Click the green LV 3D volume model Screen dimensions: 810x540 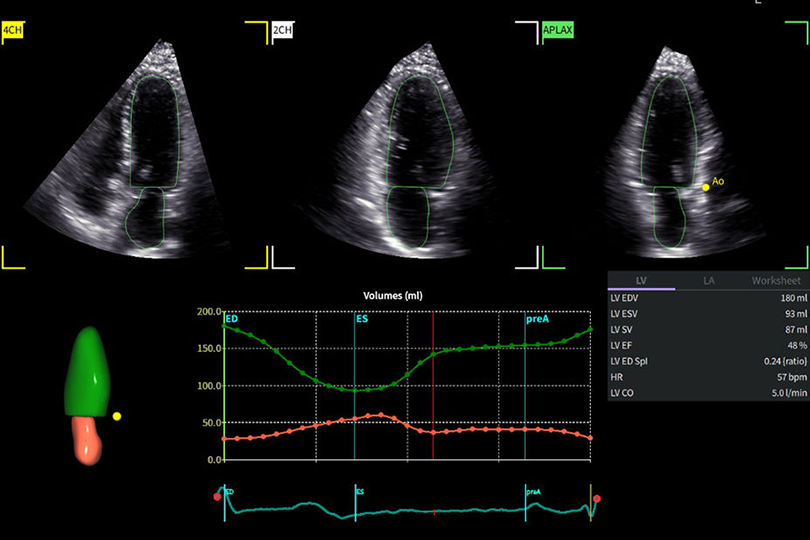88,372
